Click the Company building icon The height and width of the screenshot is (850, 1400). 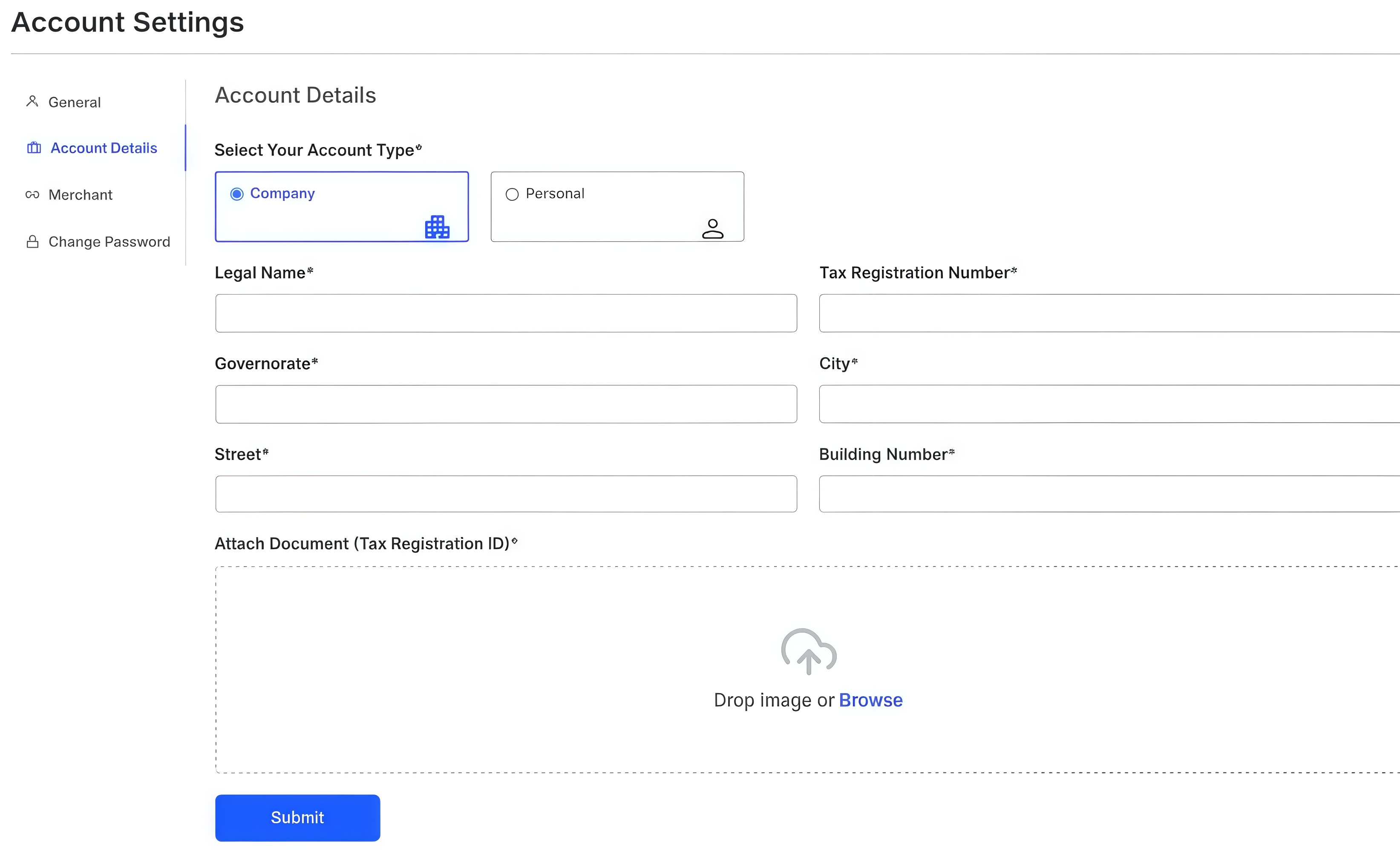click(x=437, y=227)
